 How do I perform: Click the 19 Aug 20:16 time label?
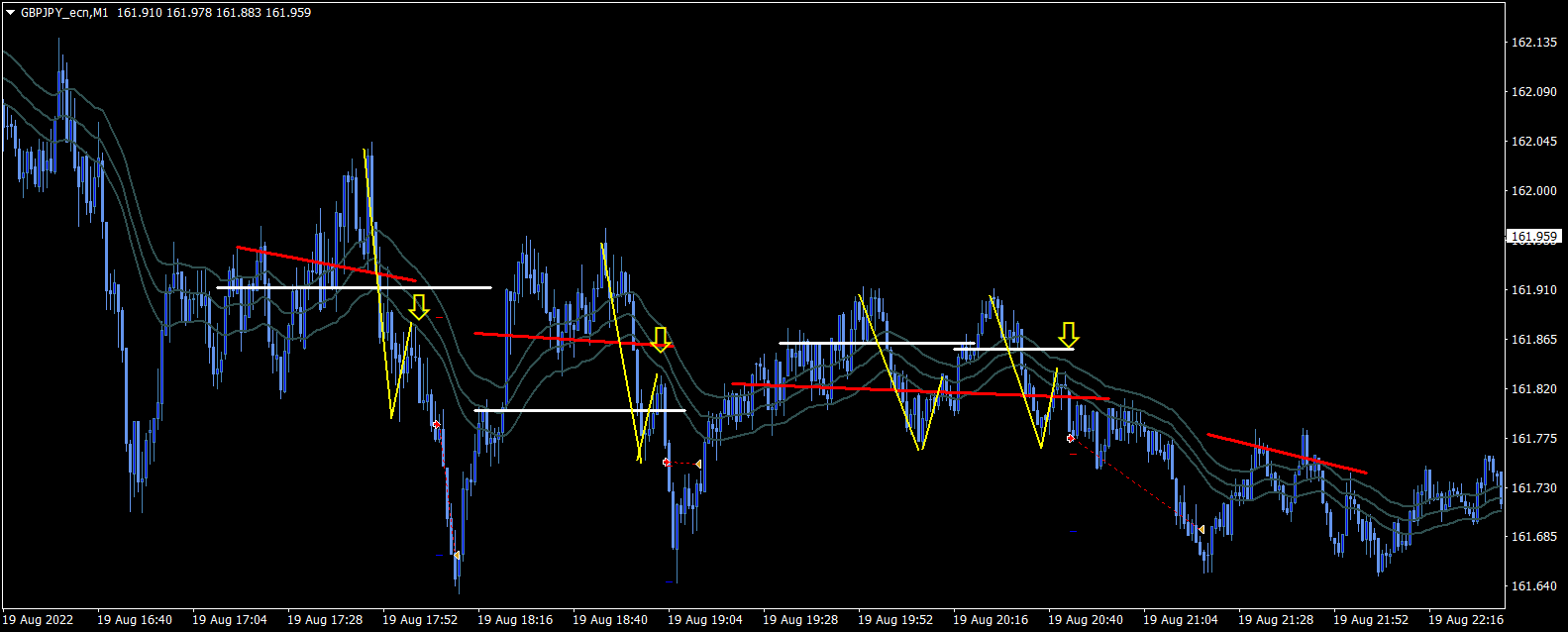pyautogui.click(x=991, y=620)
